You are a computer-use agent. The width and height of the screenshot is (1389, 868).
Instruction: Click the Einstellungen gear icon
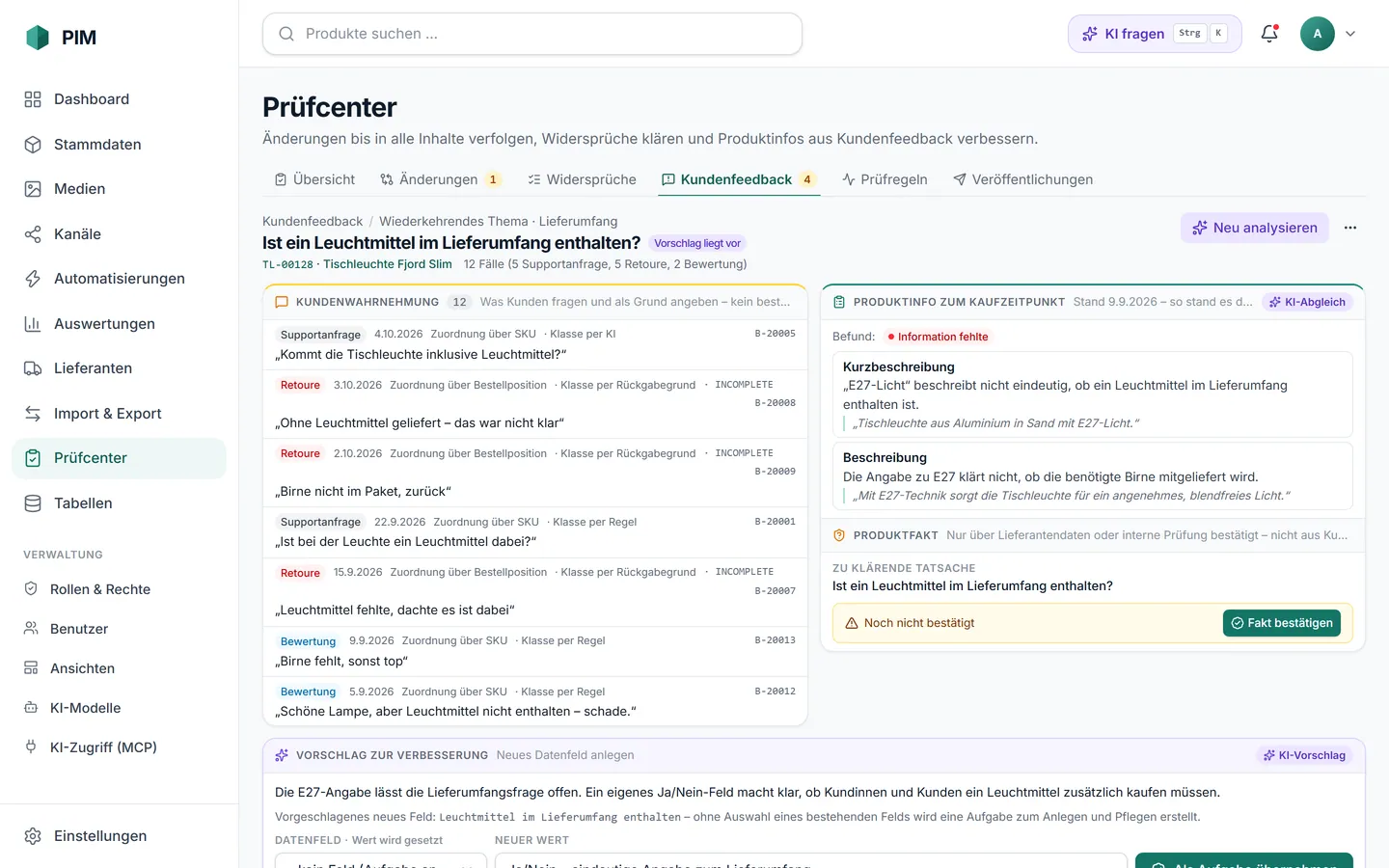(33, 836)
